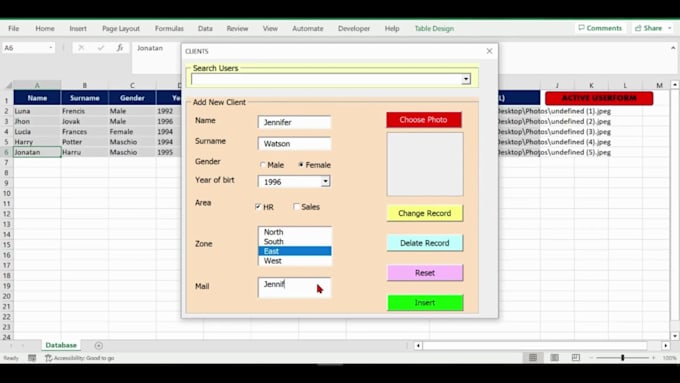Switch to the Data tab
The height and width of the screenshot is (383, 680).
coord(205,29)
